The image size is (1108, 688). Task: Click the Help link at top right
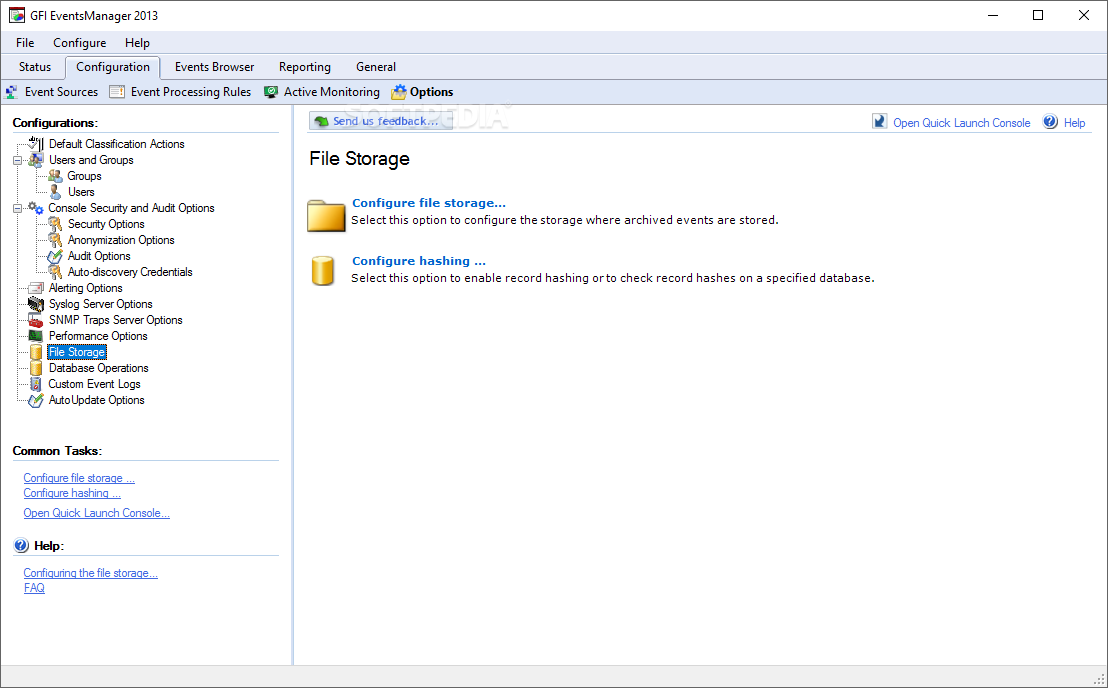(x=1074, y=123)
